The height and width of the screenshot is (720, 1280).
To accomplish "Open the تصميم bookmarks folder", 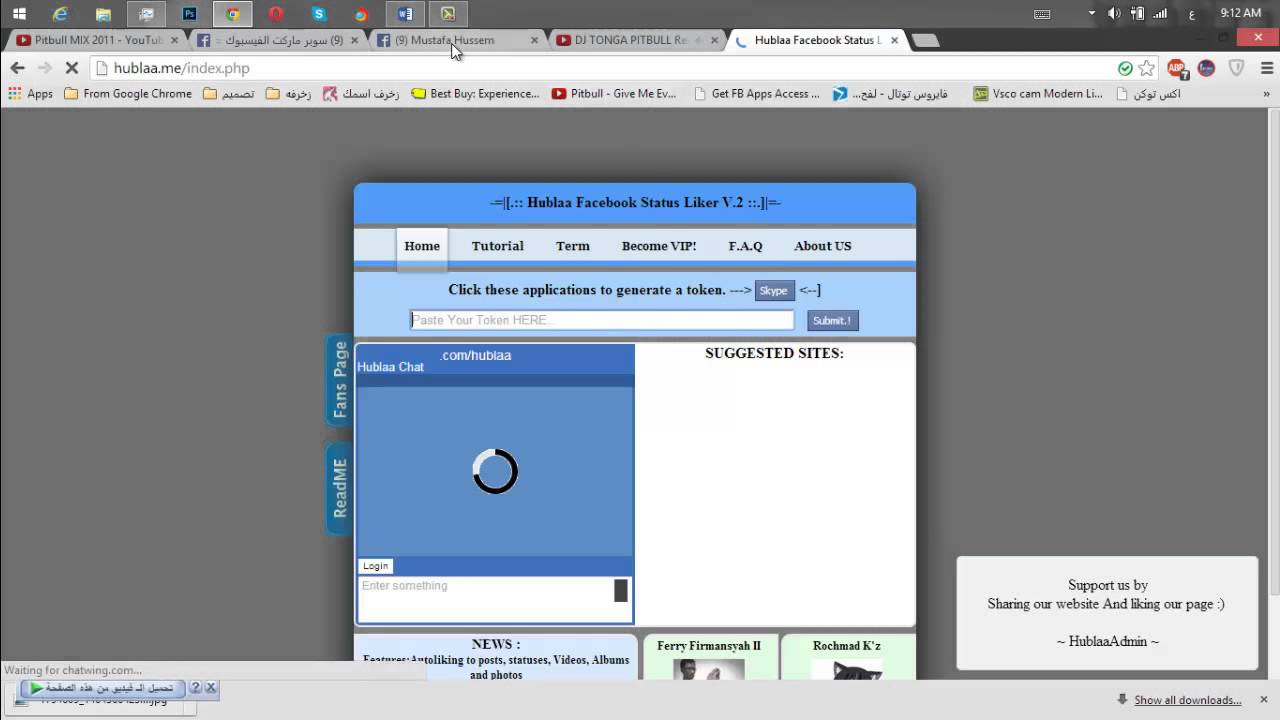I will [x=229, y=93].
